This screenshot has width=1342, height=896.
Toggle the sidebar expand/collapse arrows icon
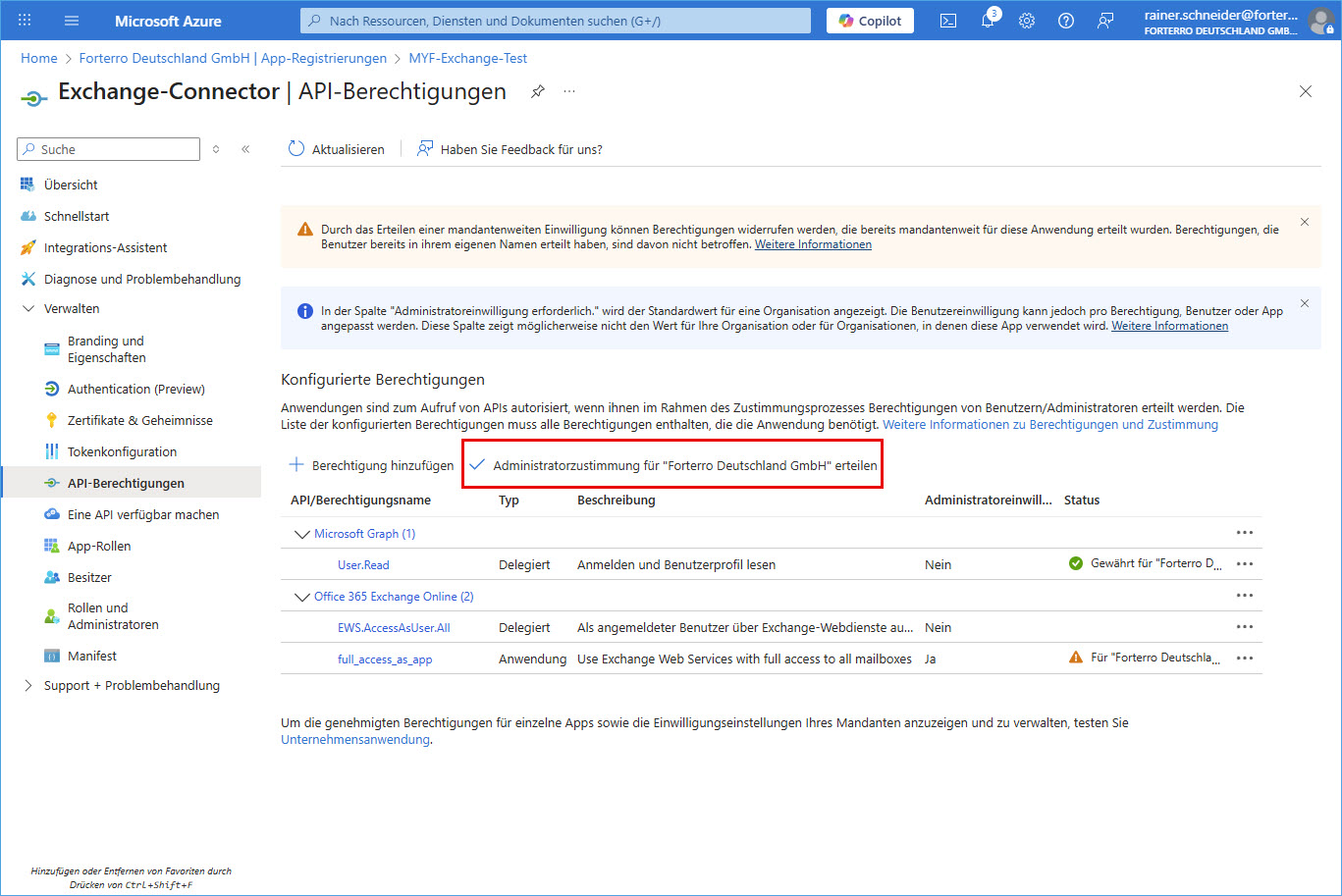[x=217, y=149]
